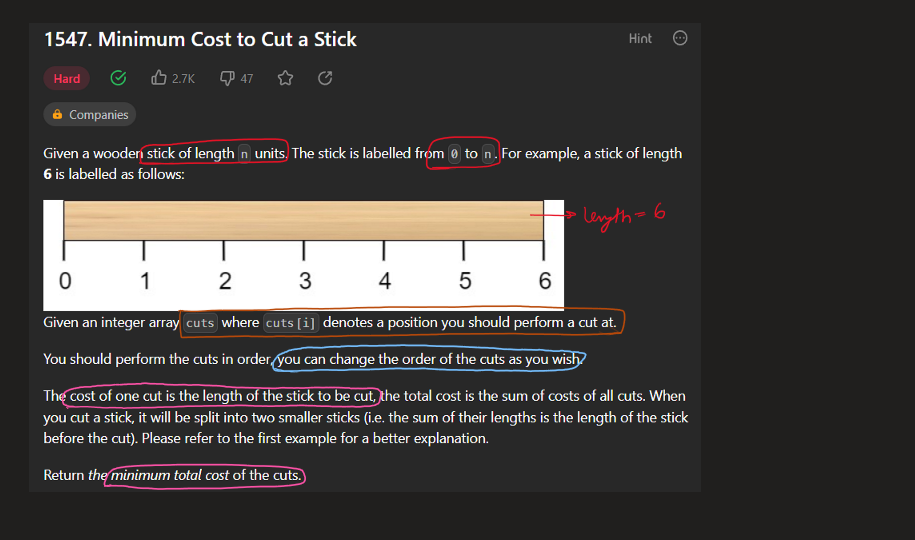Click the share arrow icon
Image resolution: width=915 pixels, height=540 pixels.
point(324,78)
